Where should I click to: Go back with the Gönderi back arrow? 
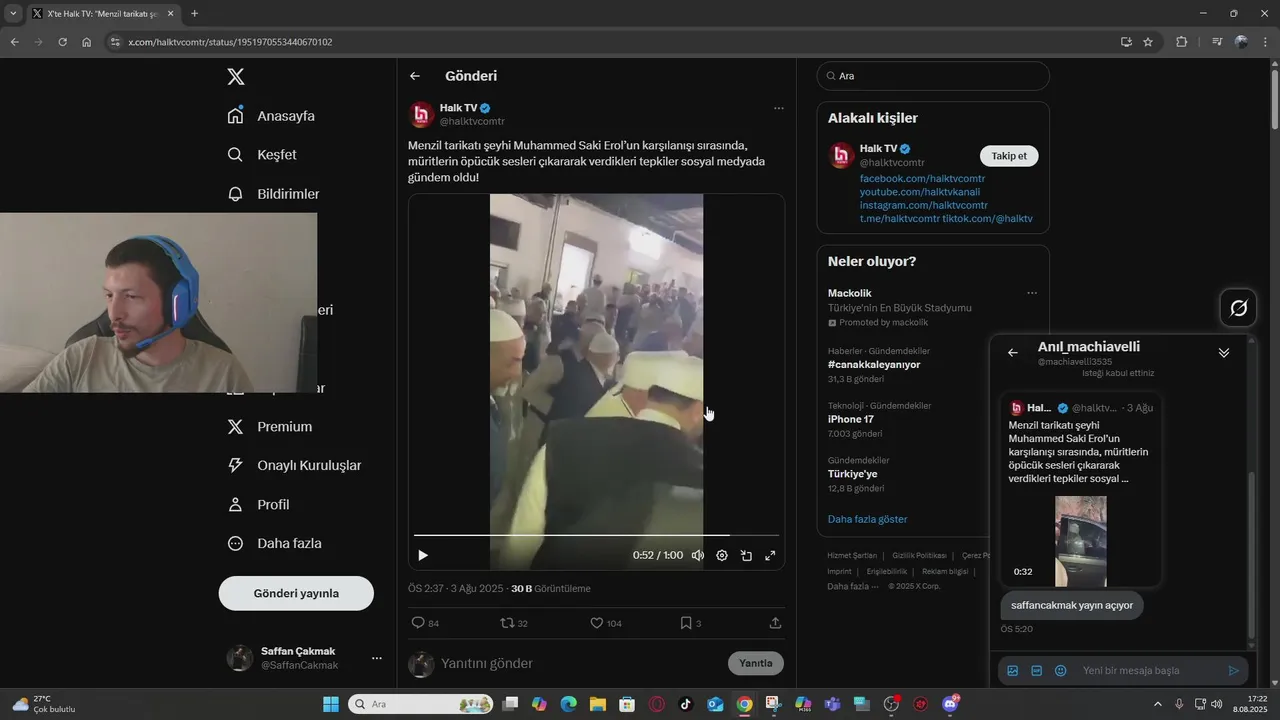click(415, 76)
